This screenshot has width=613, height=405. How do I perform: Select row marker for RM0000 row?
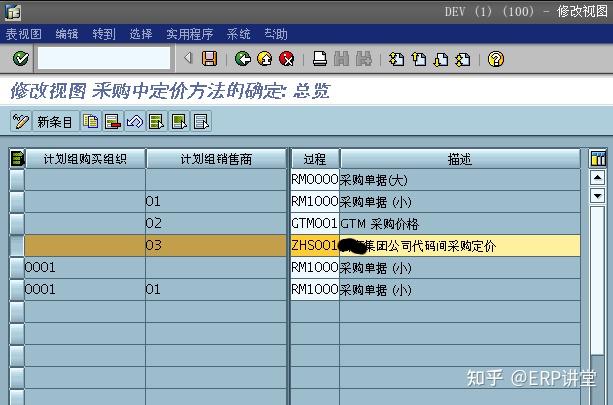click(17, 180)
